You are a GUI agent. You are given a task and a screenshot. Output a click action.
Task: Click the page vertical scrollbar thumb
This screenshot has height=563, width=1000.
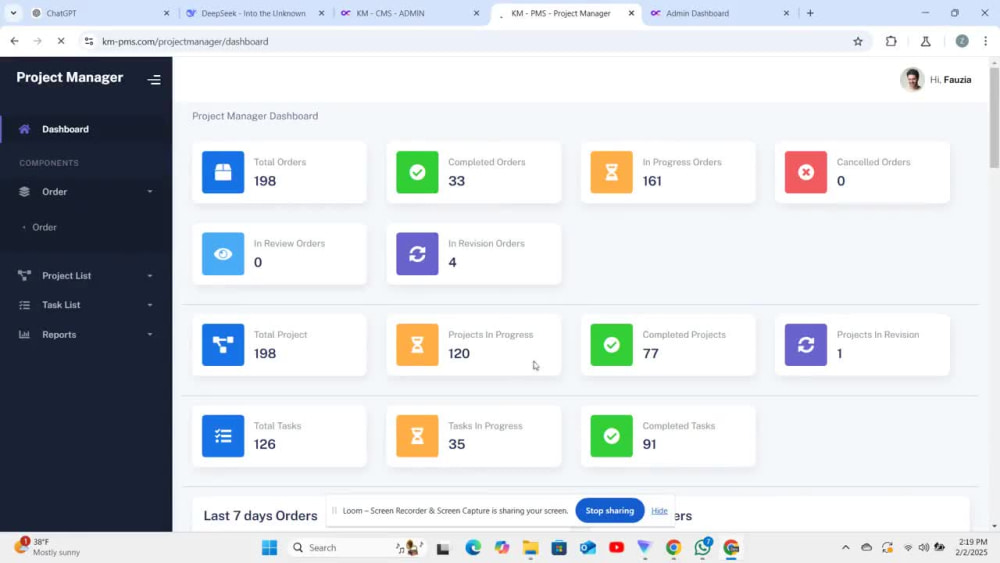pyautogui.click(x=994, y=117)
